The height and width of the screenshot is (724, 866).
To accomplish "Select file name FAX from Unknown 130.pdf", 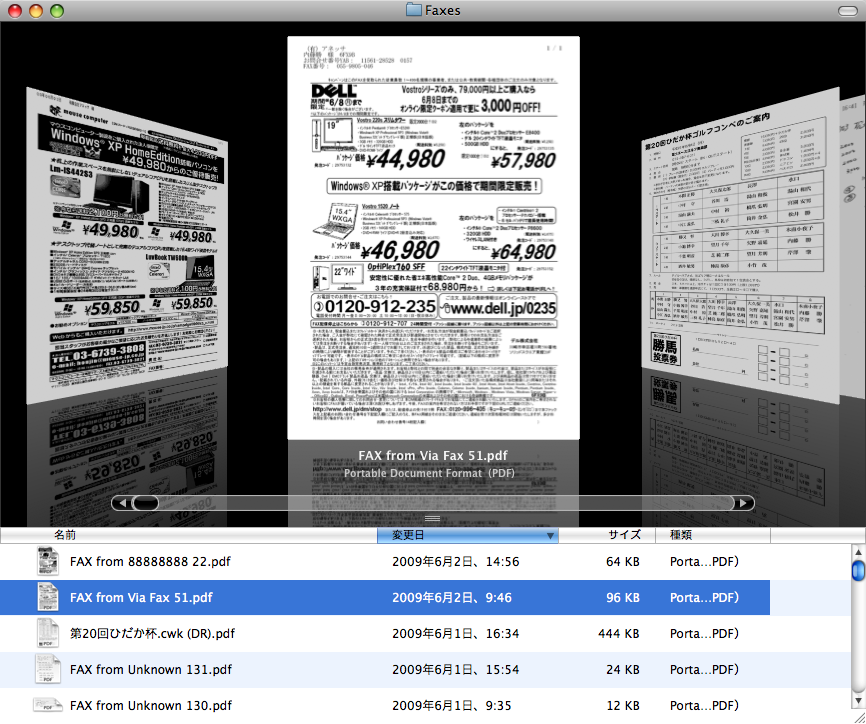I will click(151, 705).
